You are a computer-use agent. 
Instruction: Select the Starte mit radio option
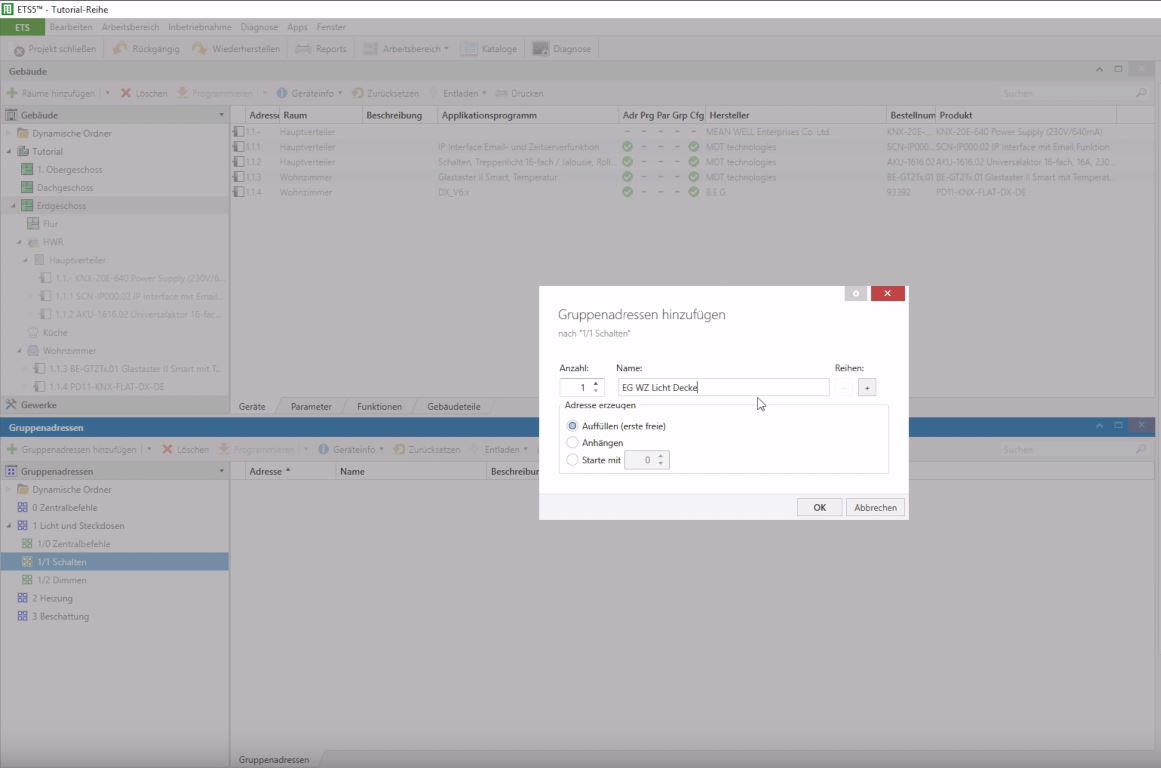pos(572,460)
